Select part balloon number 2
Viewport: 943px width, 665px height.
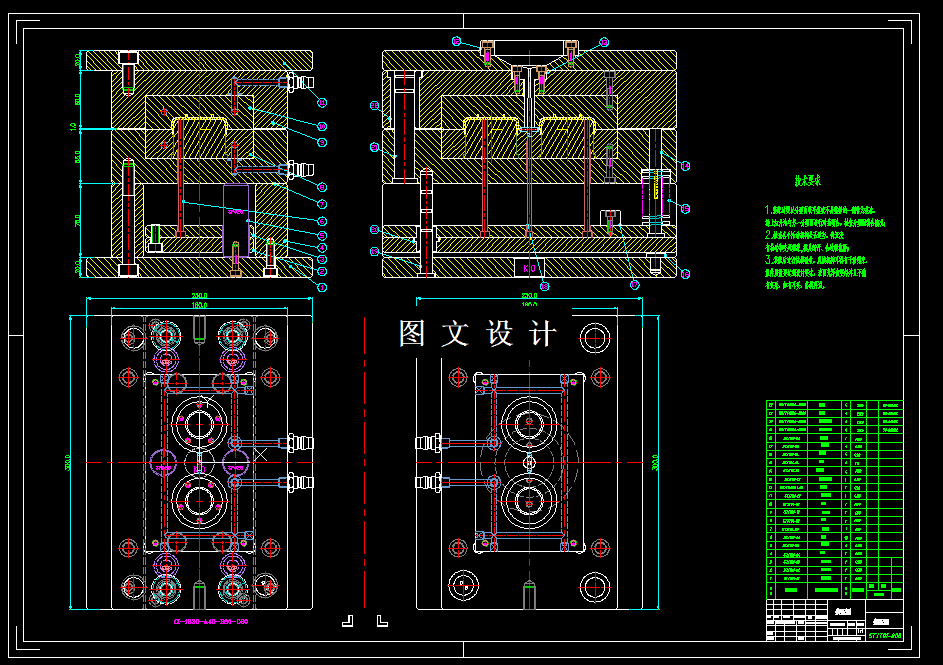[322, 272]
